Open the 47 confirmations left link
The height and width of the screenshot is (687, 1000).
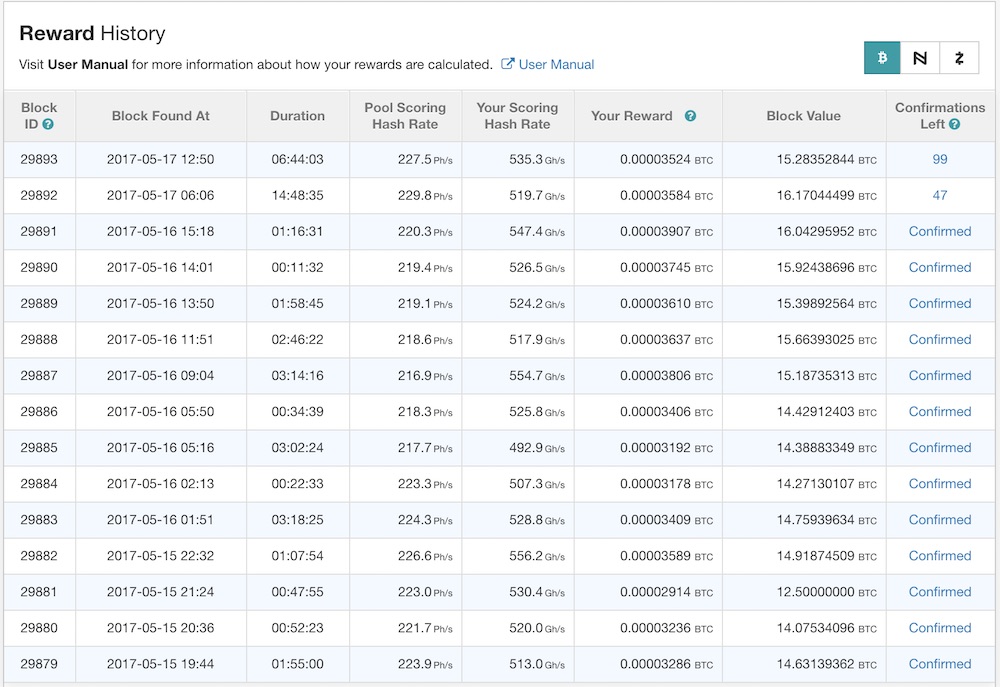point(940,195)
